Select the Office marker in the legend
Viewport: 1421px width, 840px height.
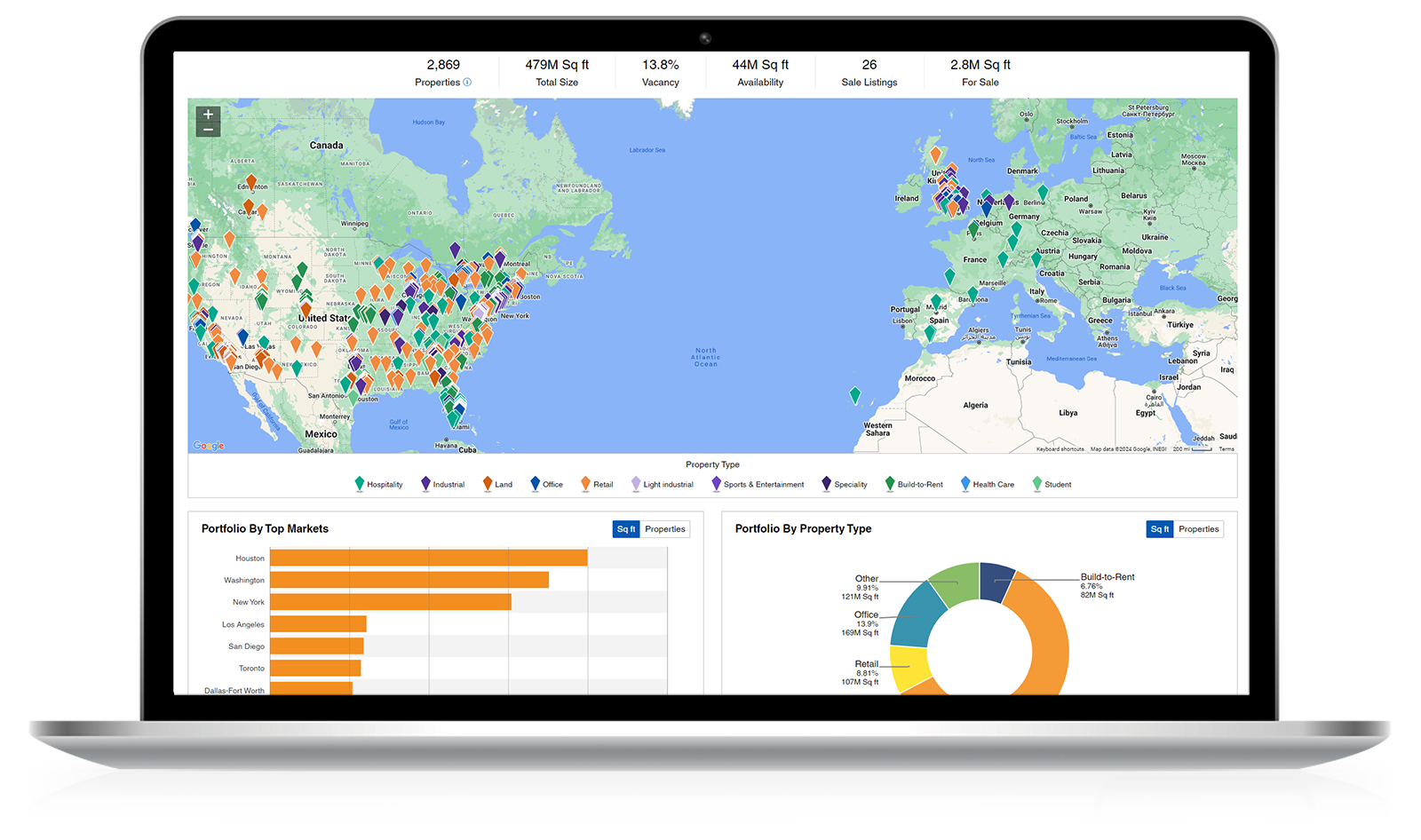(535, 483)
